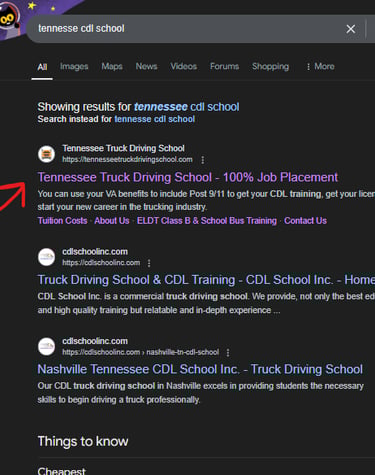Switch to the Maps tab

tap(112, 66)
